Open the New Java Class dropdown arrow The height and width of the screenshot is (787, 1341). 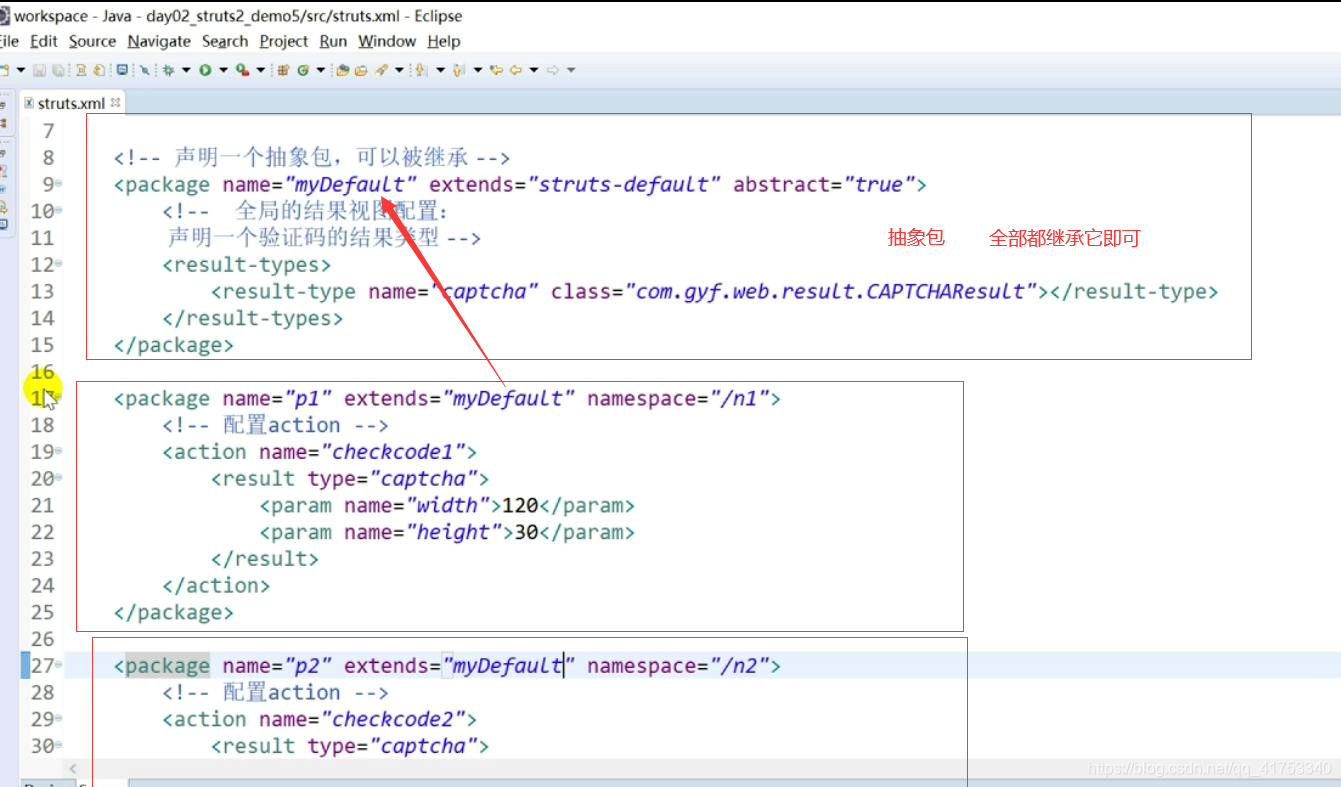tap(320, 70)
